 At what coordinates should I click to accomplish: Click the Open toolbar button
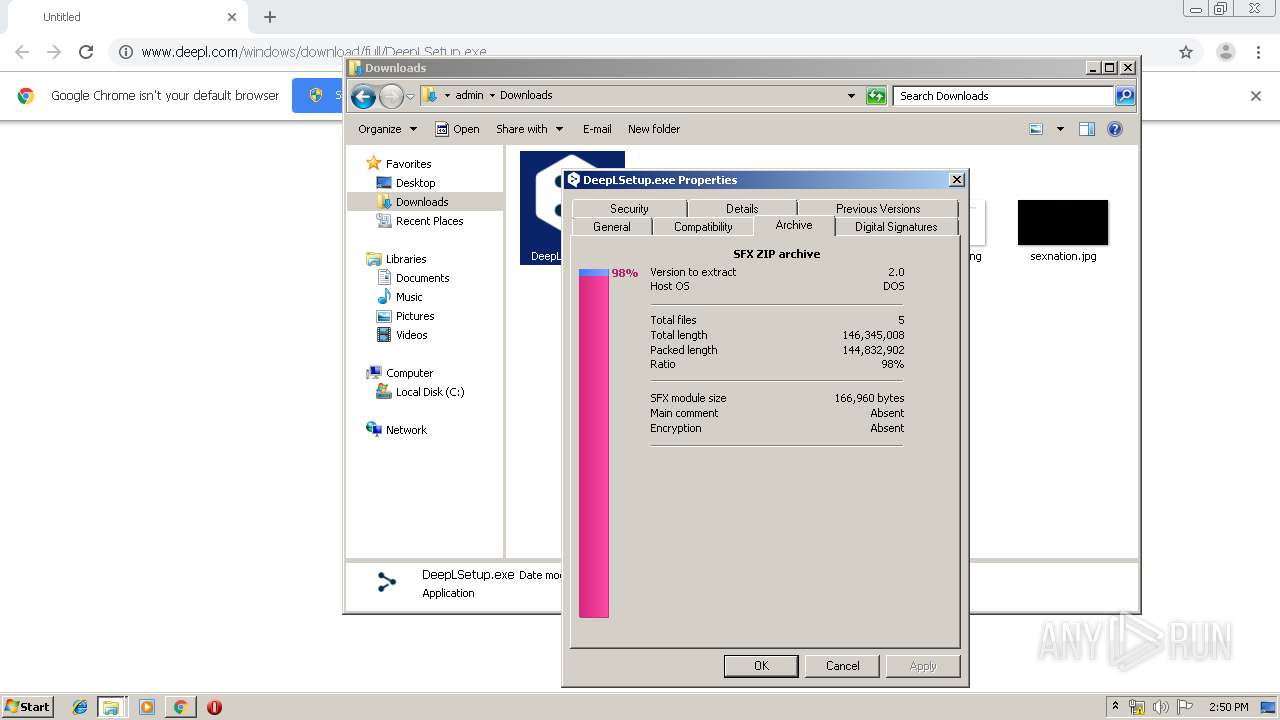(457, 129)
